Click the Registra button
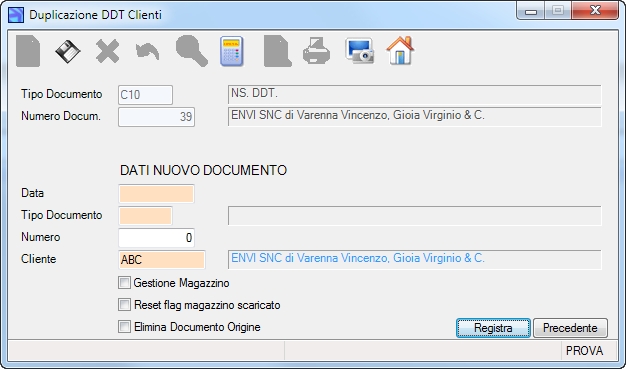The image size is (626, 369). click(x=493, y=328)
